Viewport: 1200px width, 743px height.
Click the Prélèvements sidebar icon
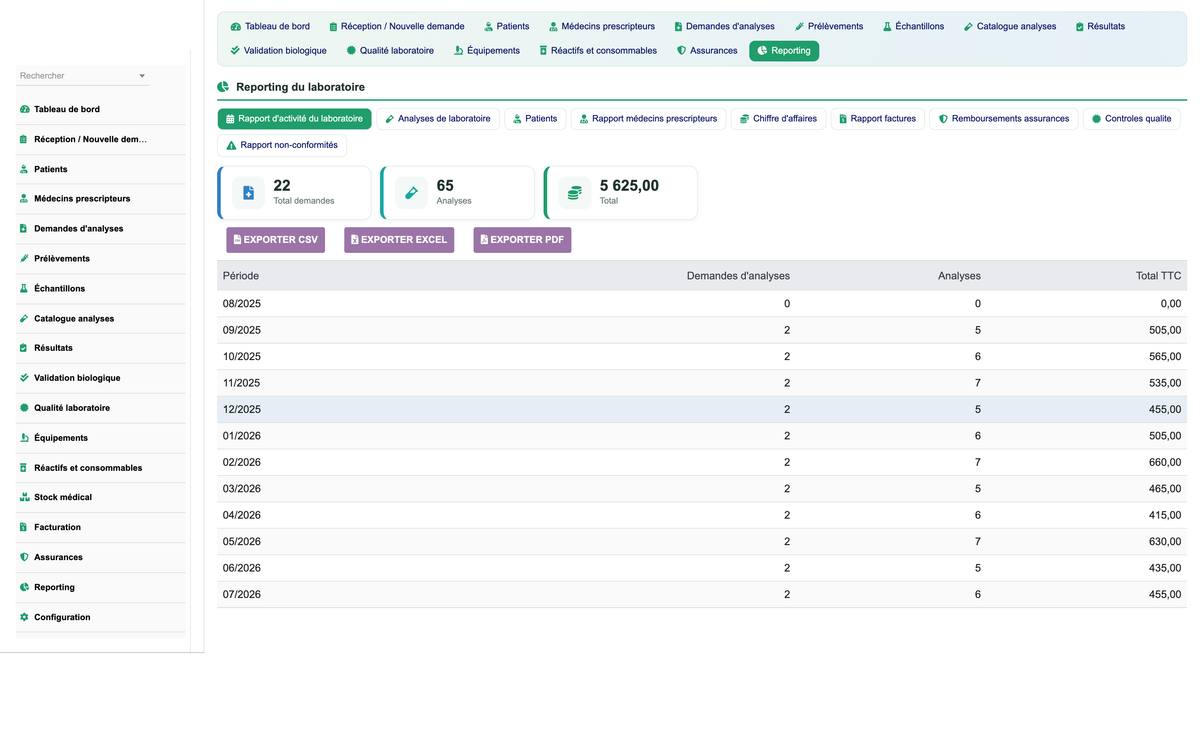[x=24, y=258]
